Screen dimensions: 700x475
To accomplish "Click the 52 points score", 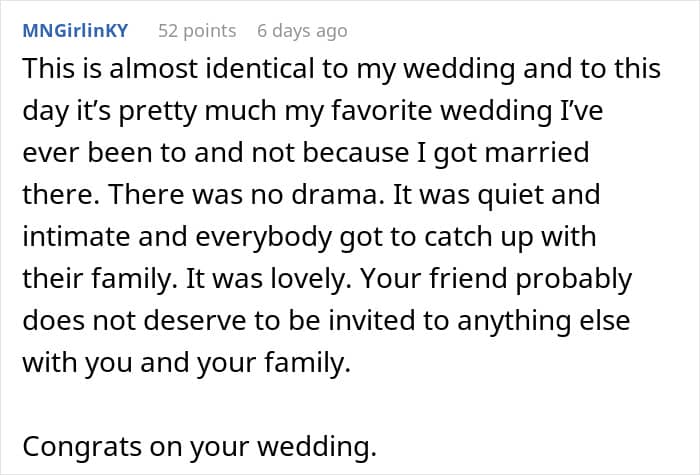I will click(198, 31).
